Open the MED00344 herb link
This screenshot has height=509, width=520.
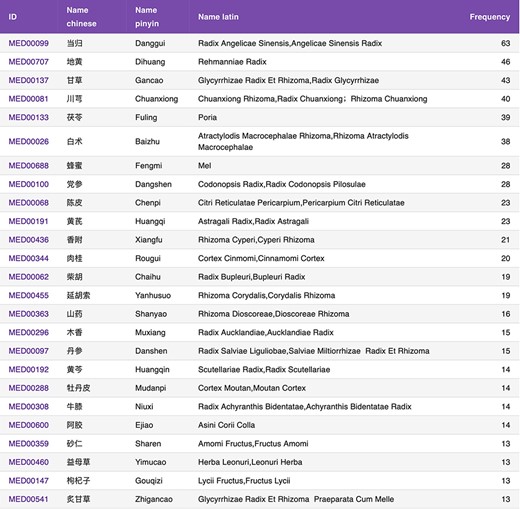point(29,258)
